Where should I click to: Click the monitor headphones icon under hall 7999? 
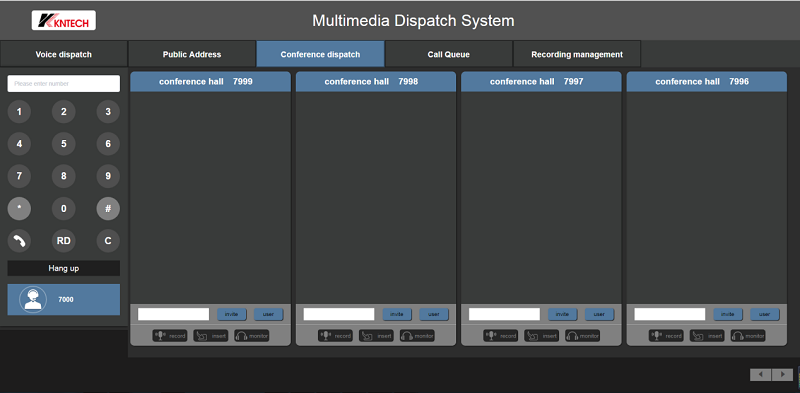coord(252,336)
